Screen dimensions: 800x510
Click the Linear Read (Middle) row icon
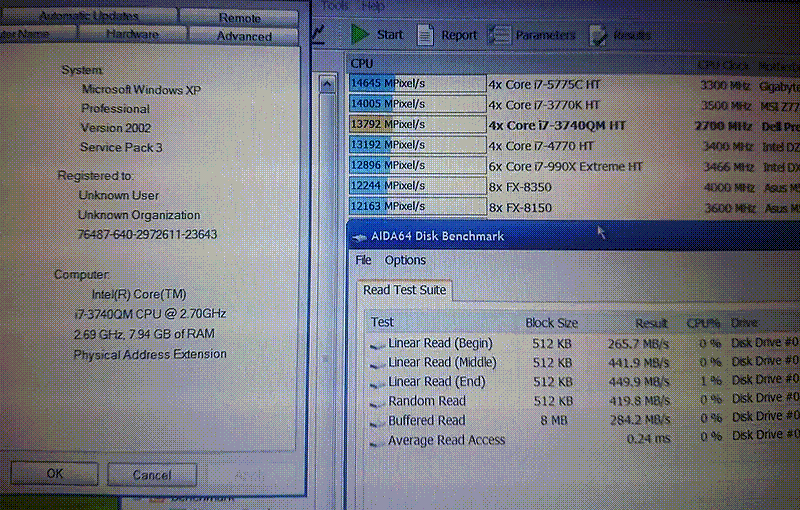pos(378,365)
